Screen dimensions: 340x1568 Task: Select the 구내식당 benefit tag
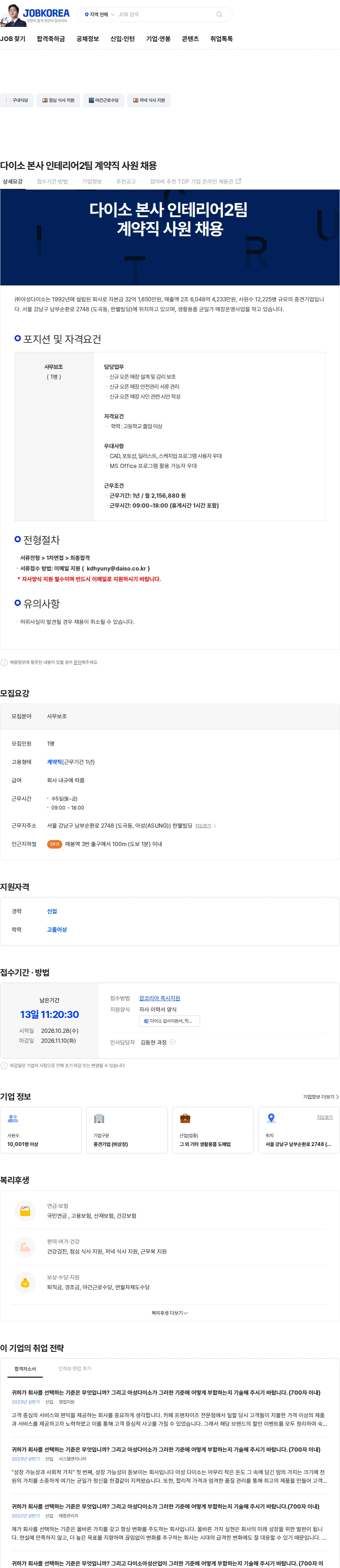16,100
